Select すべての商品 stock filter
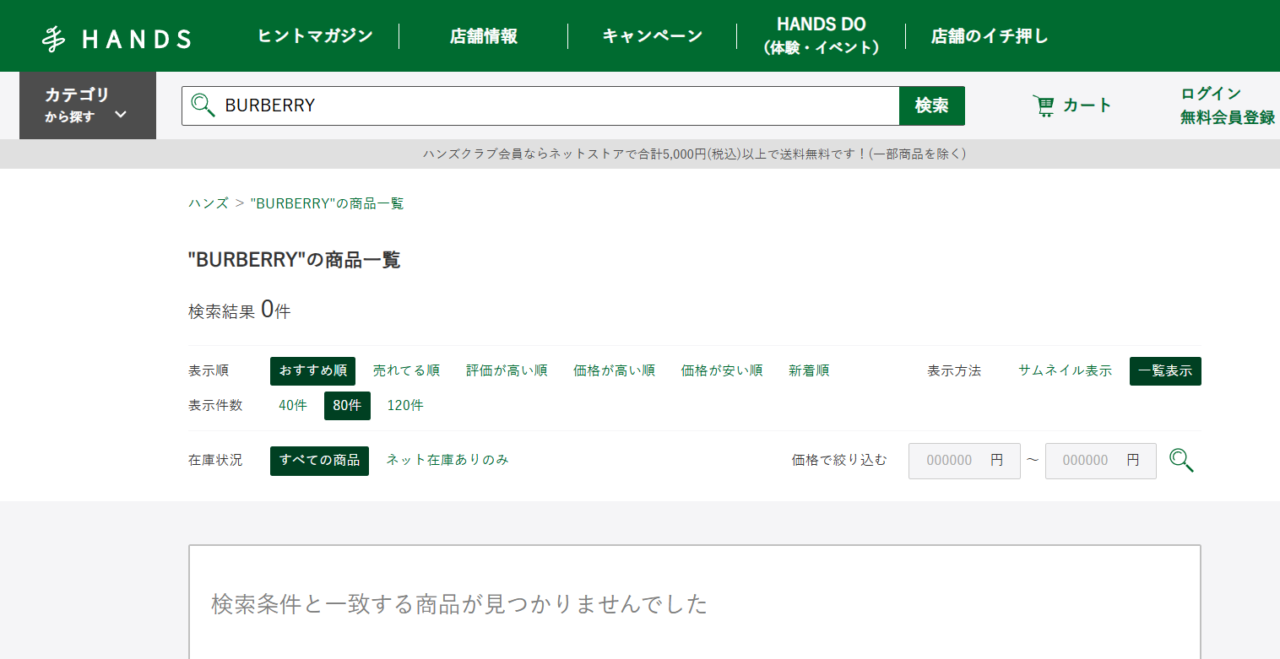 (x=319, y=461)
